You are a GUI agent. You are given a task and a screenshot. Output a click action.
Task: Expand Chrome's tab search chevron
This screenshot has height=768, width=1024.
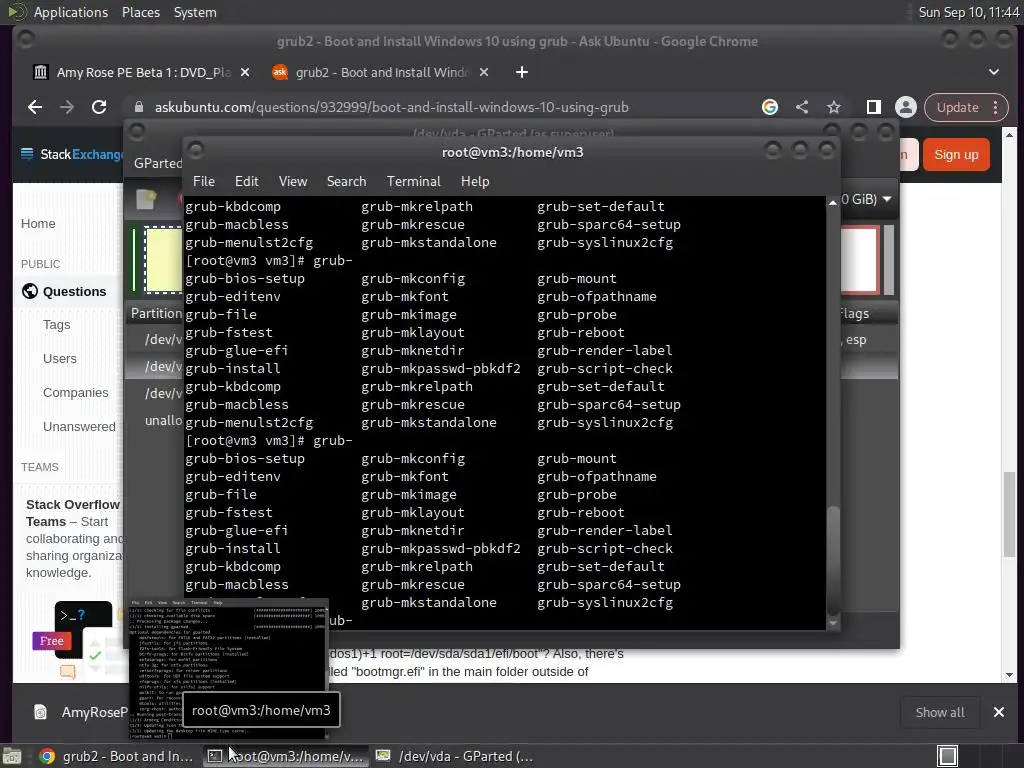(x=993, y=72)
